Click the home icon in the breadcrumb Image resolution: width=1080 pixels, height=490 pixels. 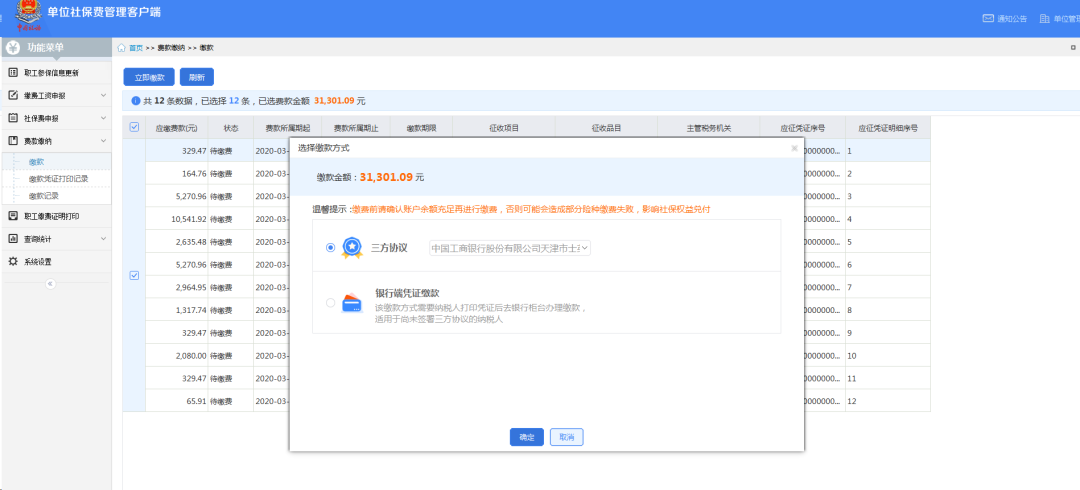coord(121,48)
